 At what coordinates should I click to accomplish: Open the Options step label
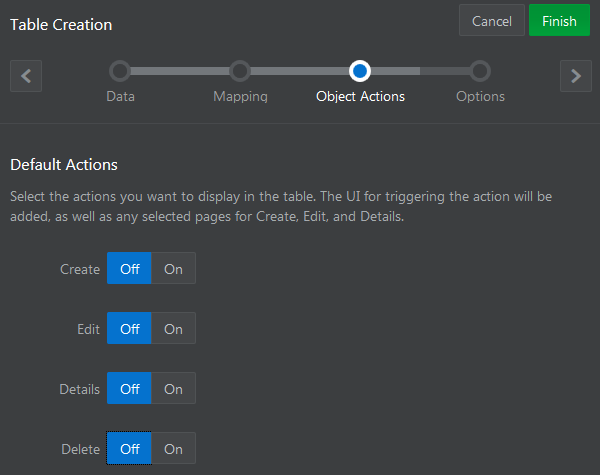pos(480,97)
